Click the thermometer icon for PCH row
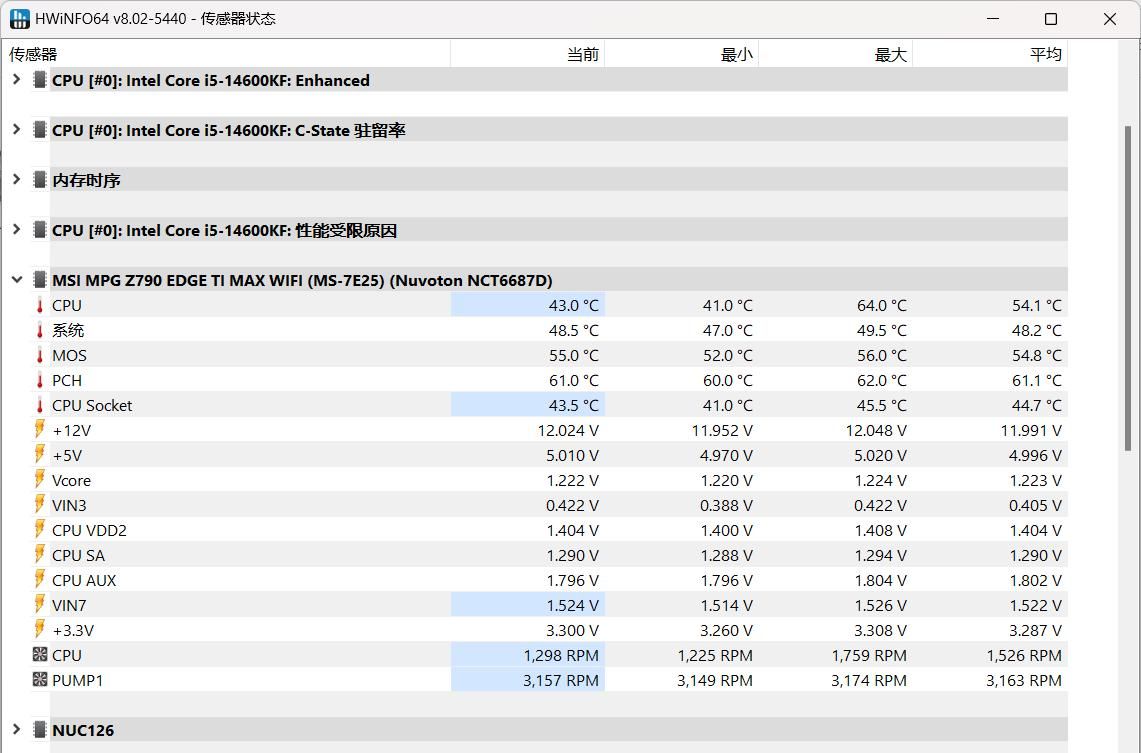1141x753 pixels. [x=40, y=381]
